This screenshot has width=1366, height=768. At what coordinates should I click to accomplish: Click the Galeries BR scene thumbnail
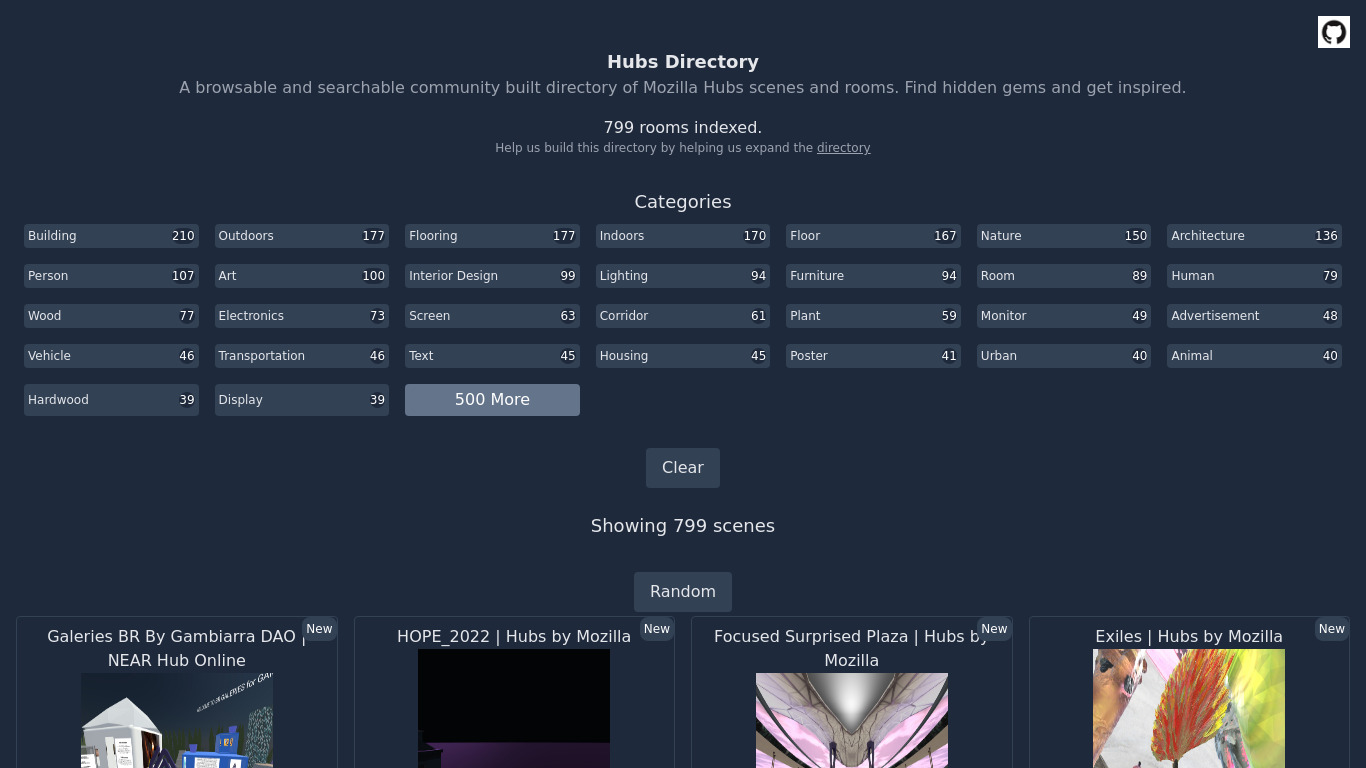tap(177, 720)
